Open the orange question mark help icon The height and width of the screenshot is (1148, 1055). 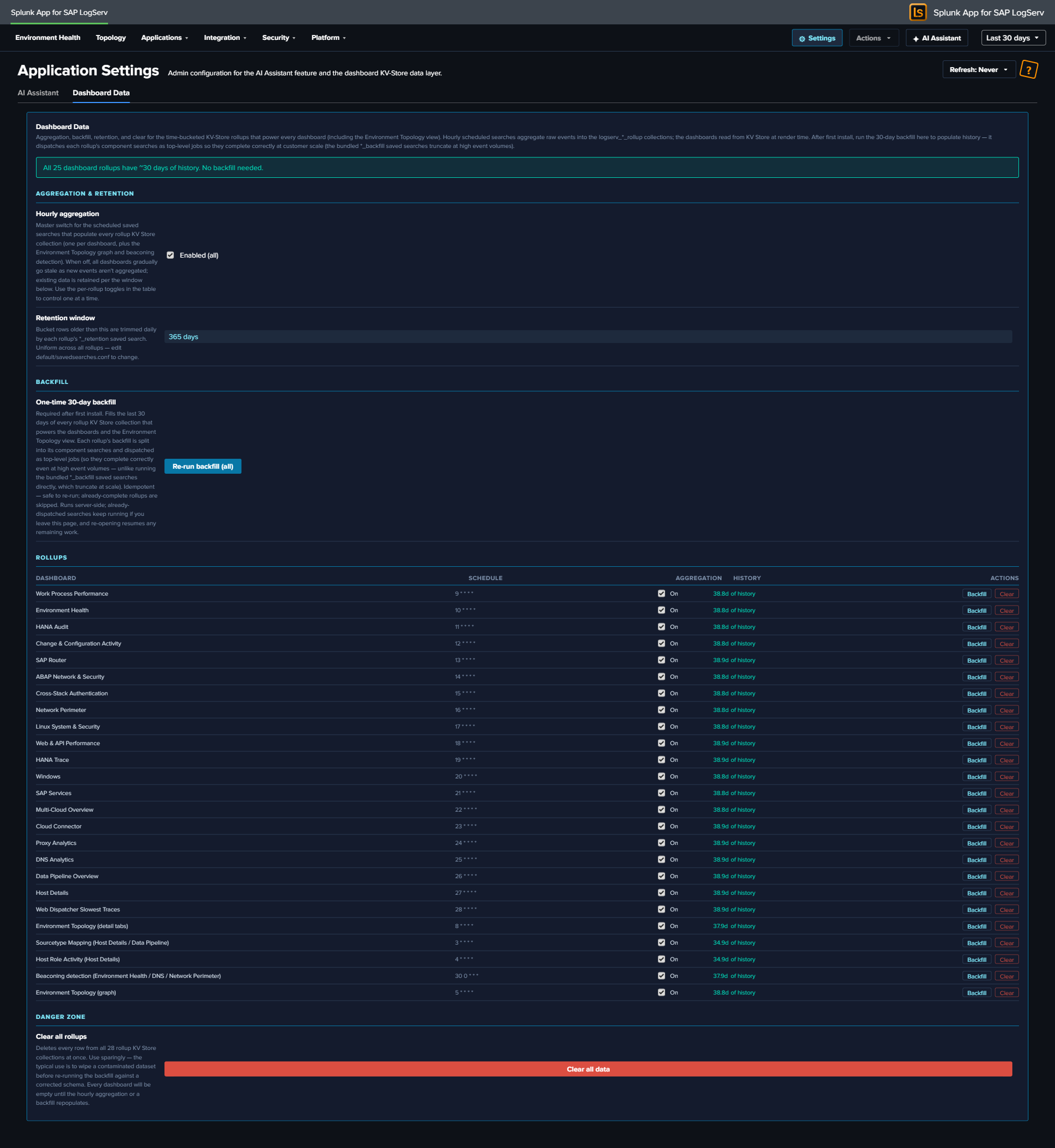[1028, 70]
